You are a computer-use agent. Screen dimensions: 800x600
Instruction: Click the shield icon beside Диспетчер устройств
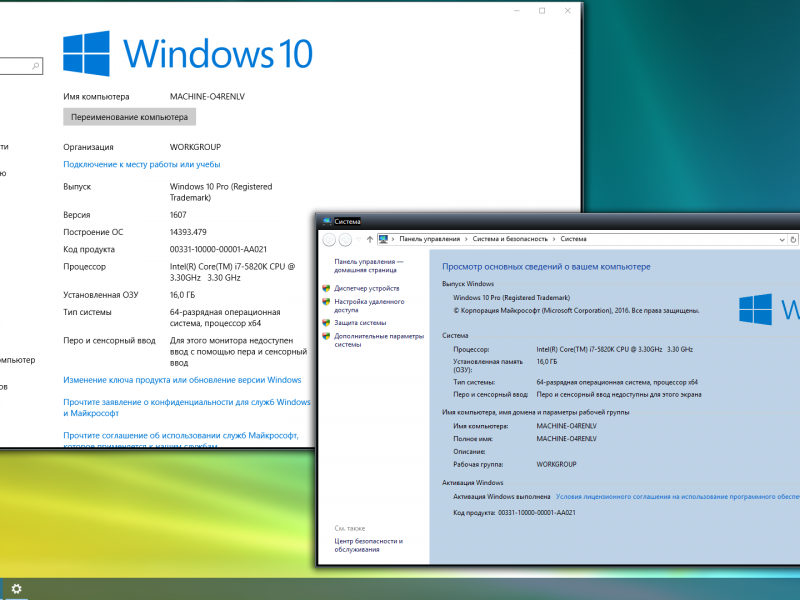coord(326,288)
